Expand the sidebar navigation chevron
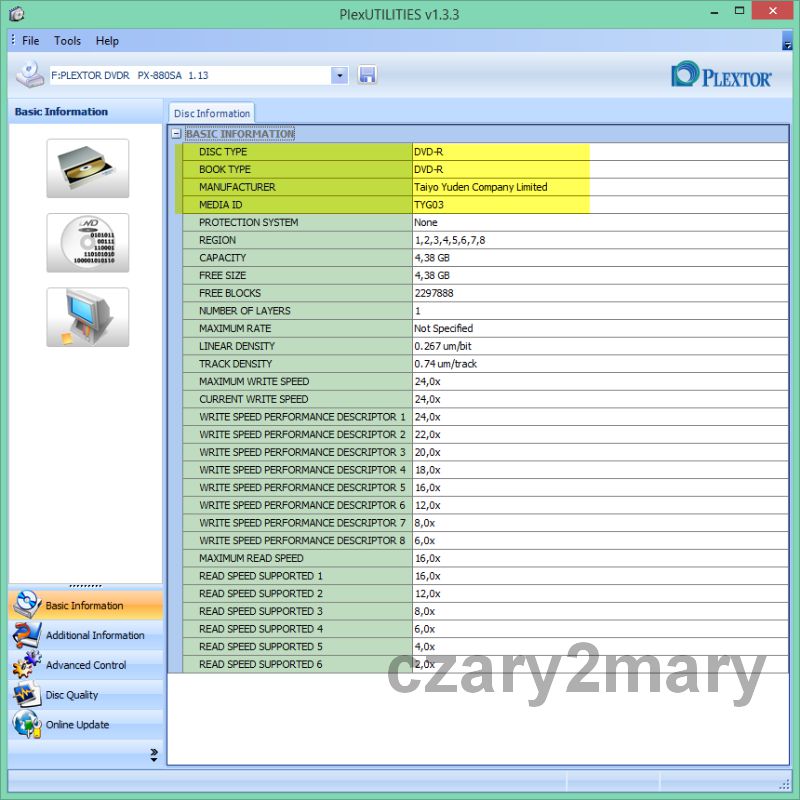The image size is (800, 800). pyautogui.click(x=154, y=754)
